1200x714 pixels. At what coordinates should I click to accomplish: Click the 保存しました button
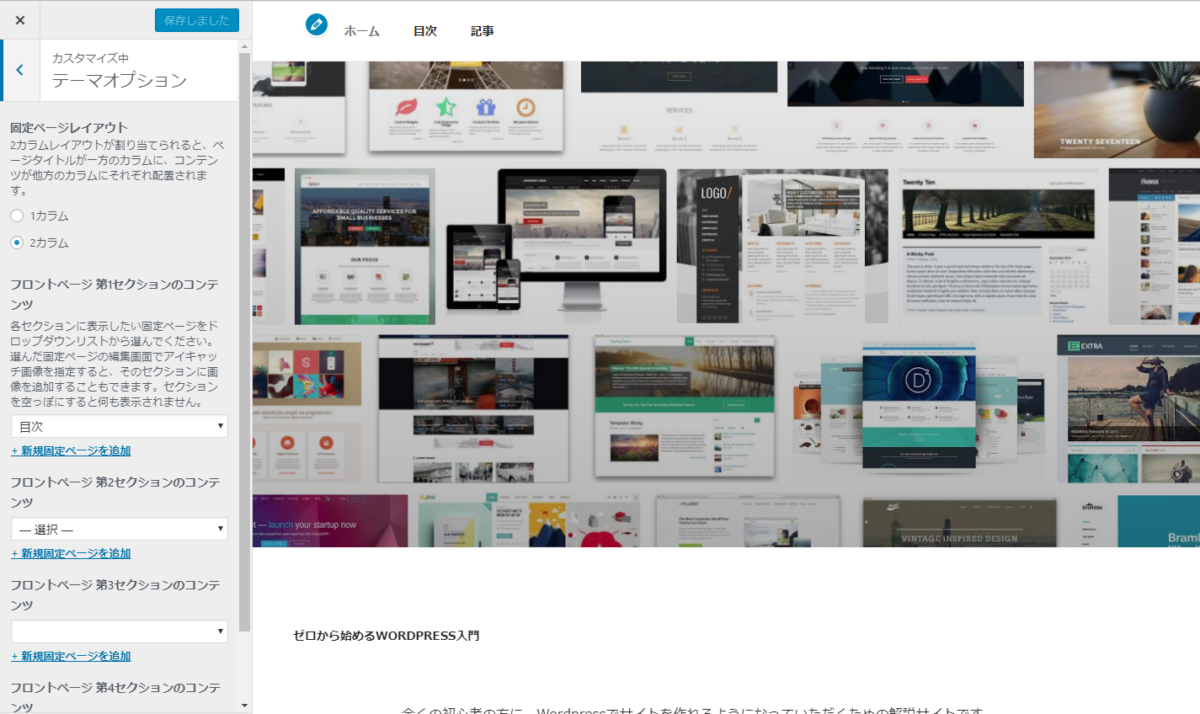pyautogui.click(x=197, y=20)
